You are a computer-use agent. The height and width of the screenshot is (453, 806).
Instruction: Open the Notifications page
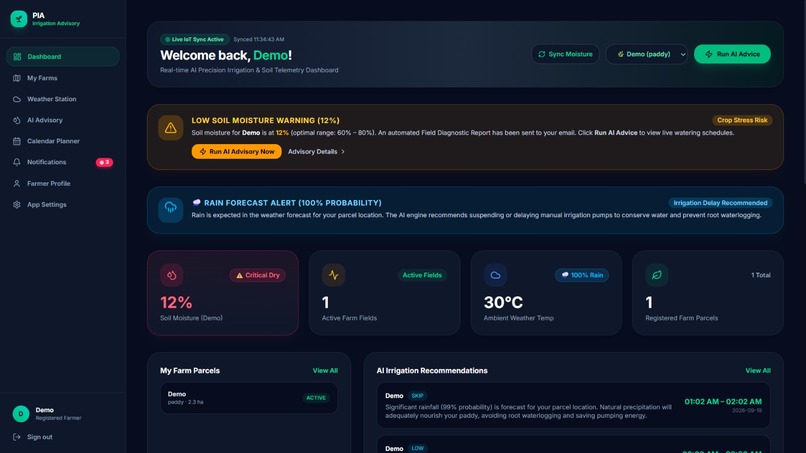click(63, 162)
